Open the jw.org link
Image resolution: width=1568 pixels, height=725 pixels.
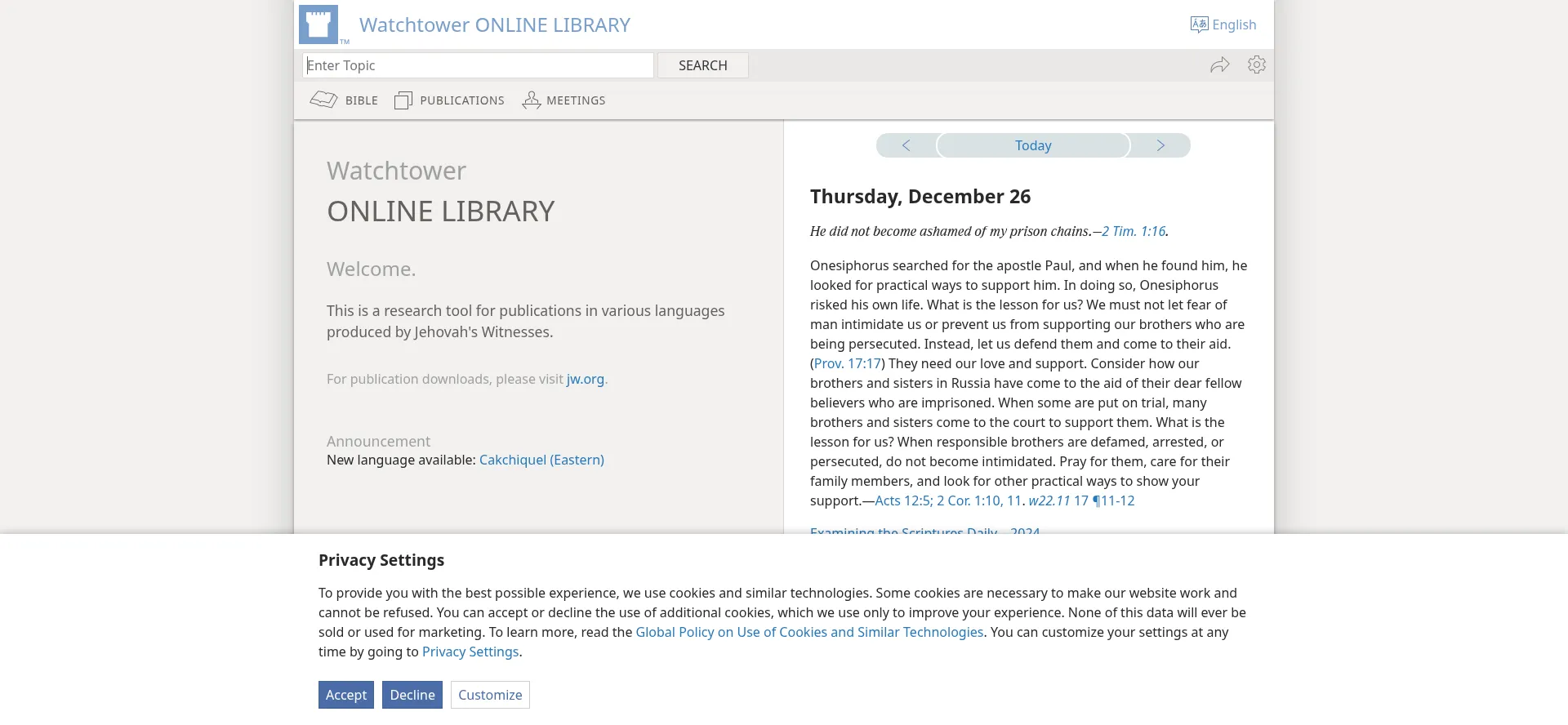point(586,379)
